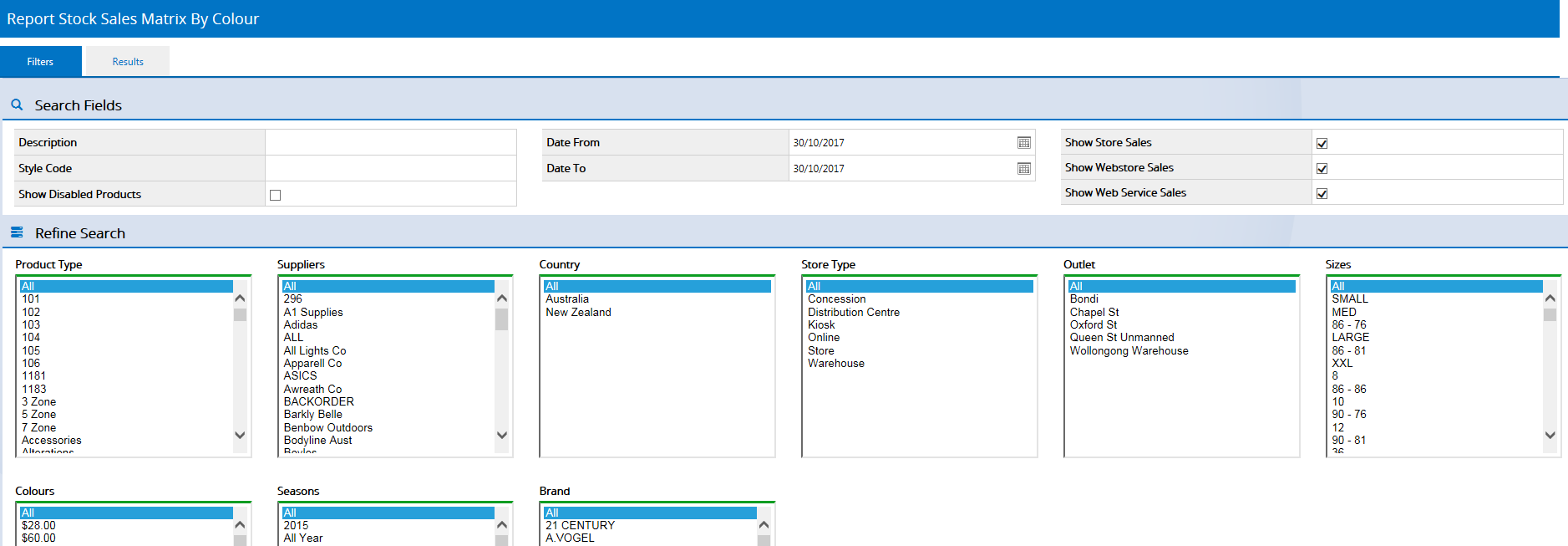
Task: Select XXL size
Action: coord(1436,363)
